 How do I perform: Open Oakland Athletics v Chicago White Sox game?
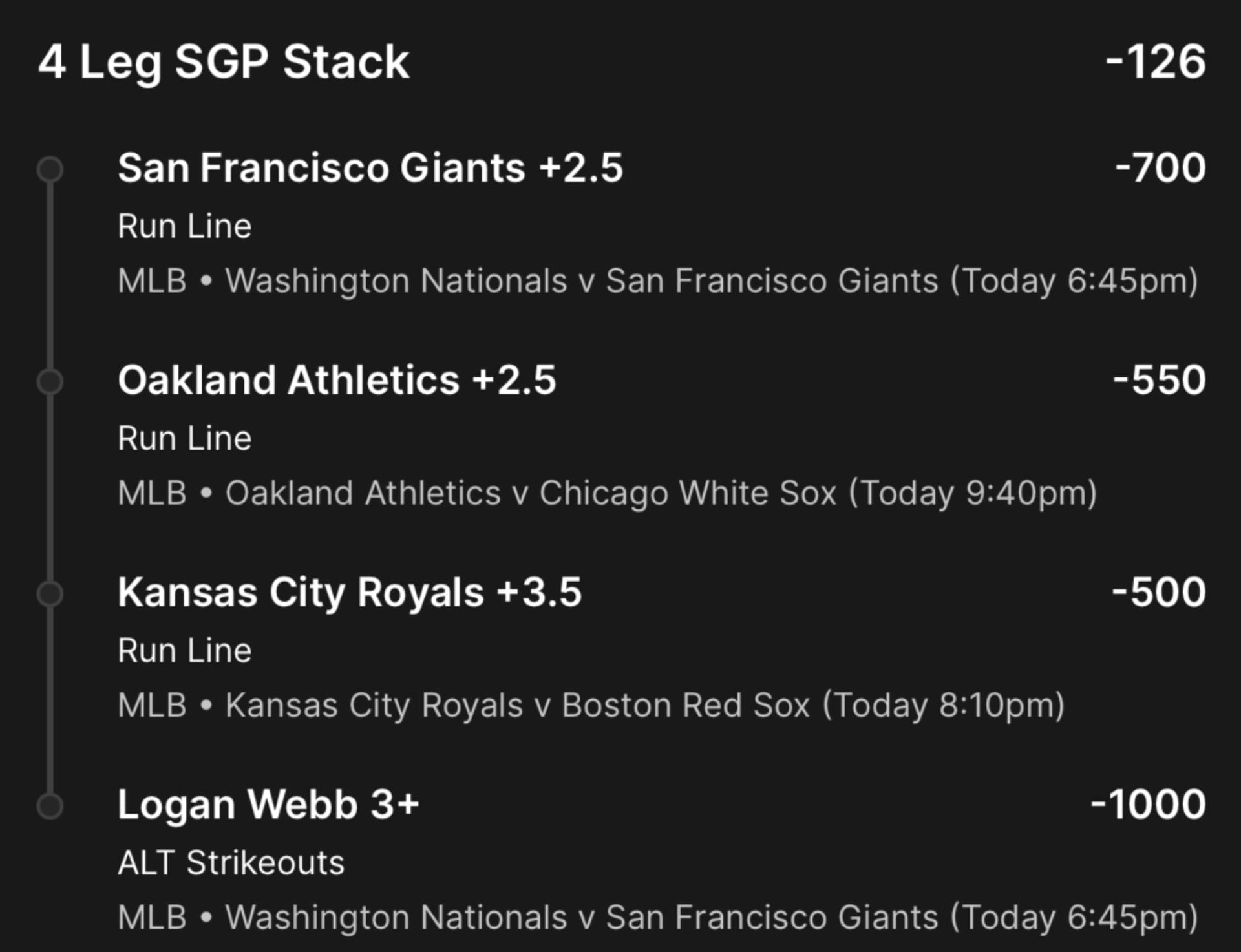point(661,493)
